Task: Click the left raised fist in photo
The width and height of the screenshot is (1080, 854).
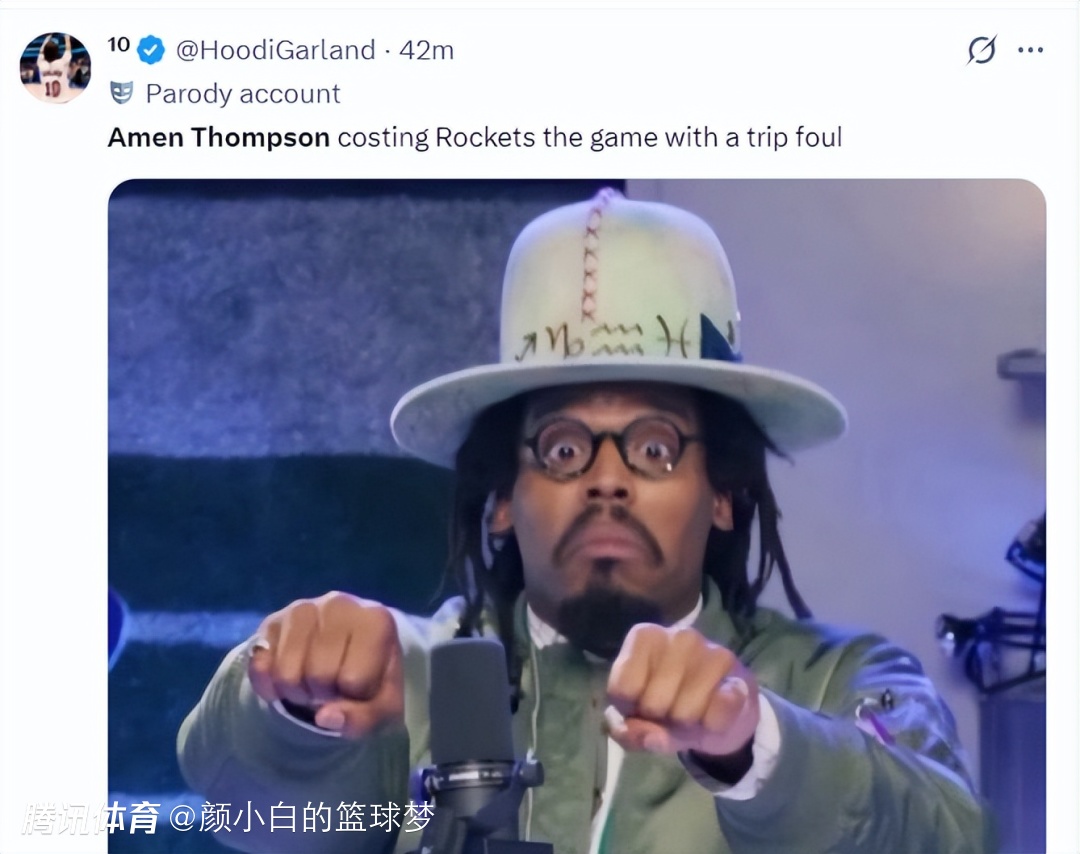Action: 325,663
